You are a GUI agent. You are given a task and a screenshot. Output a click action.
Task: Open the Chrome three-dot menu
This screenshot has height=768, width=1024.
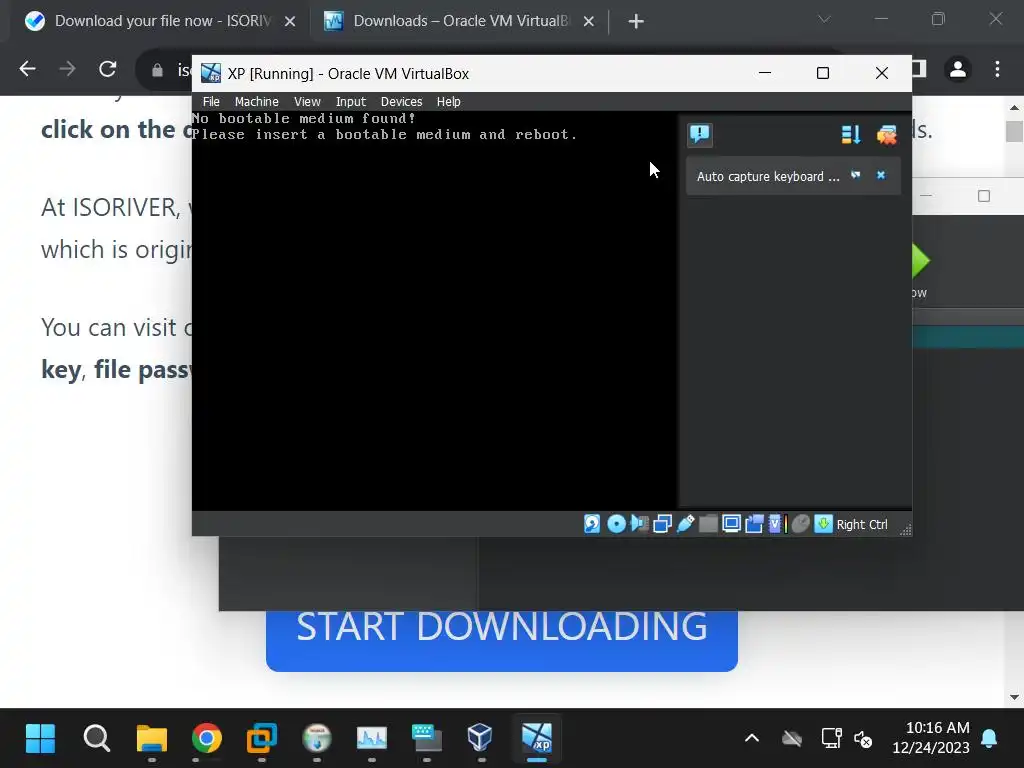[997, 69]
